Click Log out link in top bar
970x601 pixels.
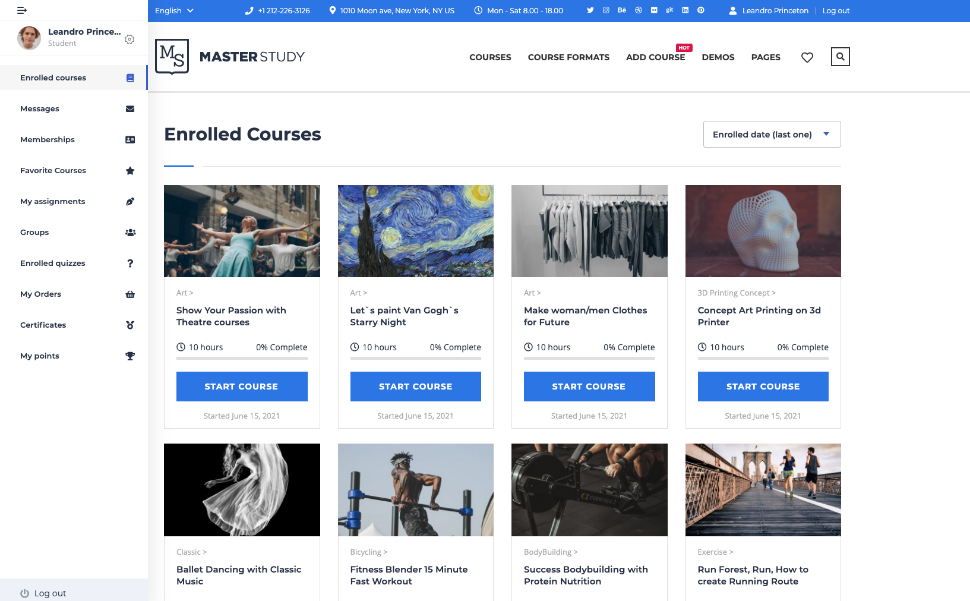tap(836, 11)
